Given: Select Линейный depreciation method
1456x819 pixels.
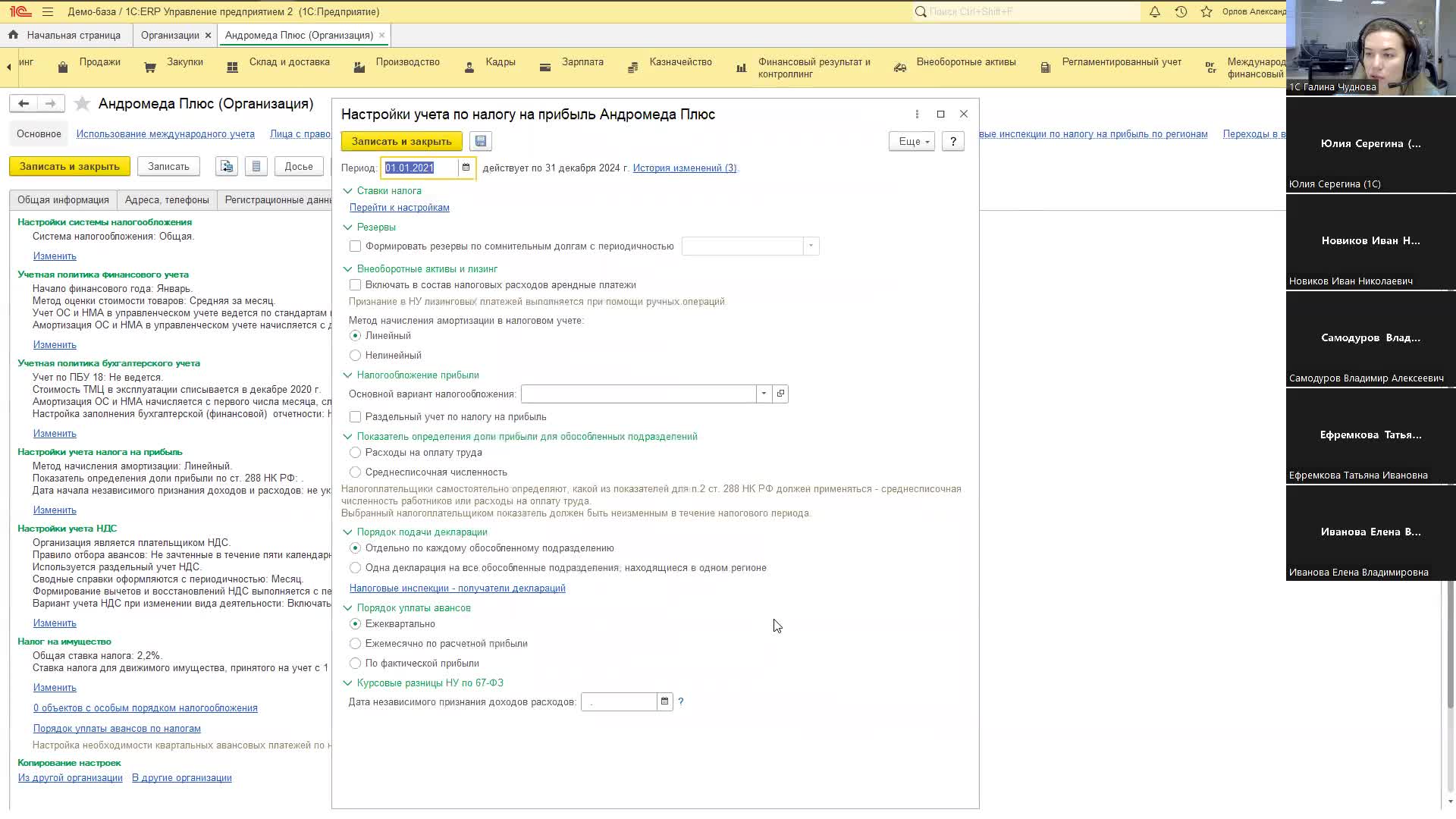Looking at the screenshot, I should (x=355, y=336).
